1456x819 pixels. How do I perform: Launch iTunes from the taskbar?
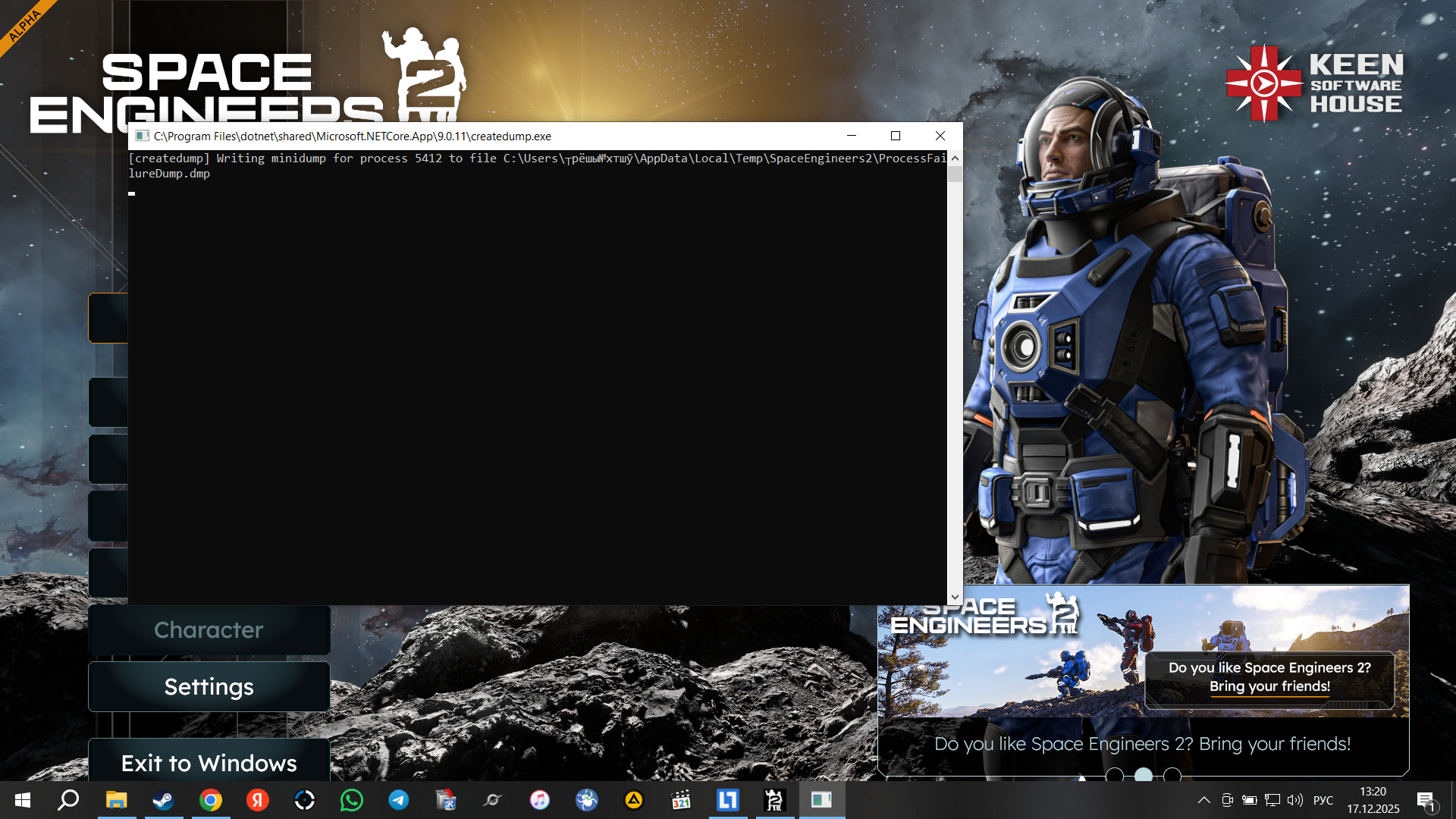540,800
